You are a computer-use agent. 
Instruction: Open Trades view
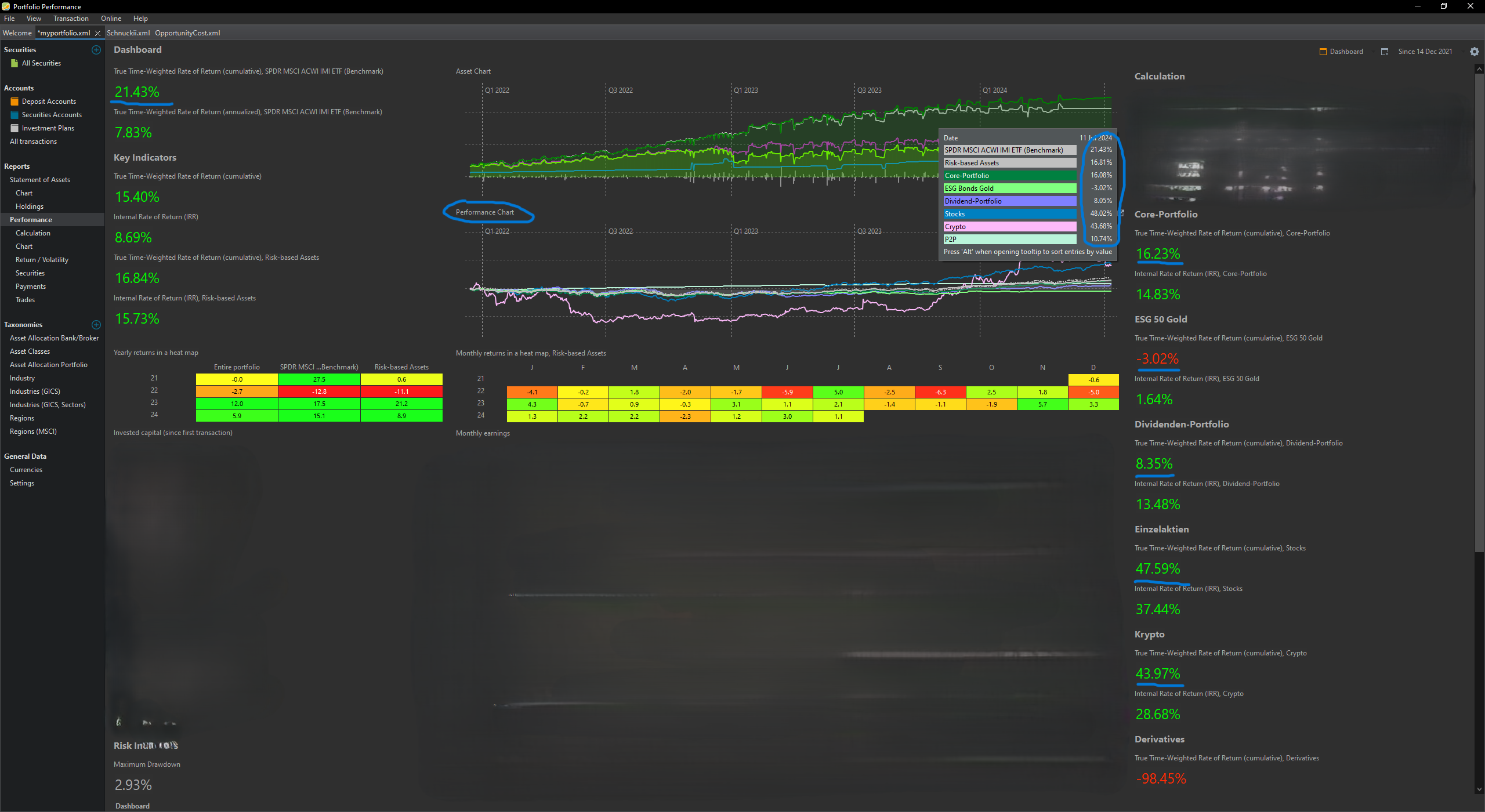point(25,300)
